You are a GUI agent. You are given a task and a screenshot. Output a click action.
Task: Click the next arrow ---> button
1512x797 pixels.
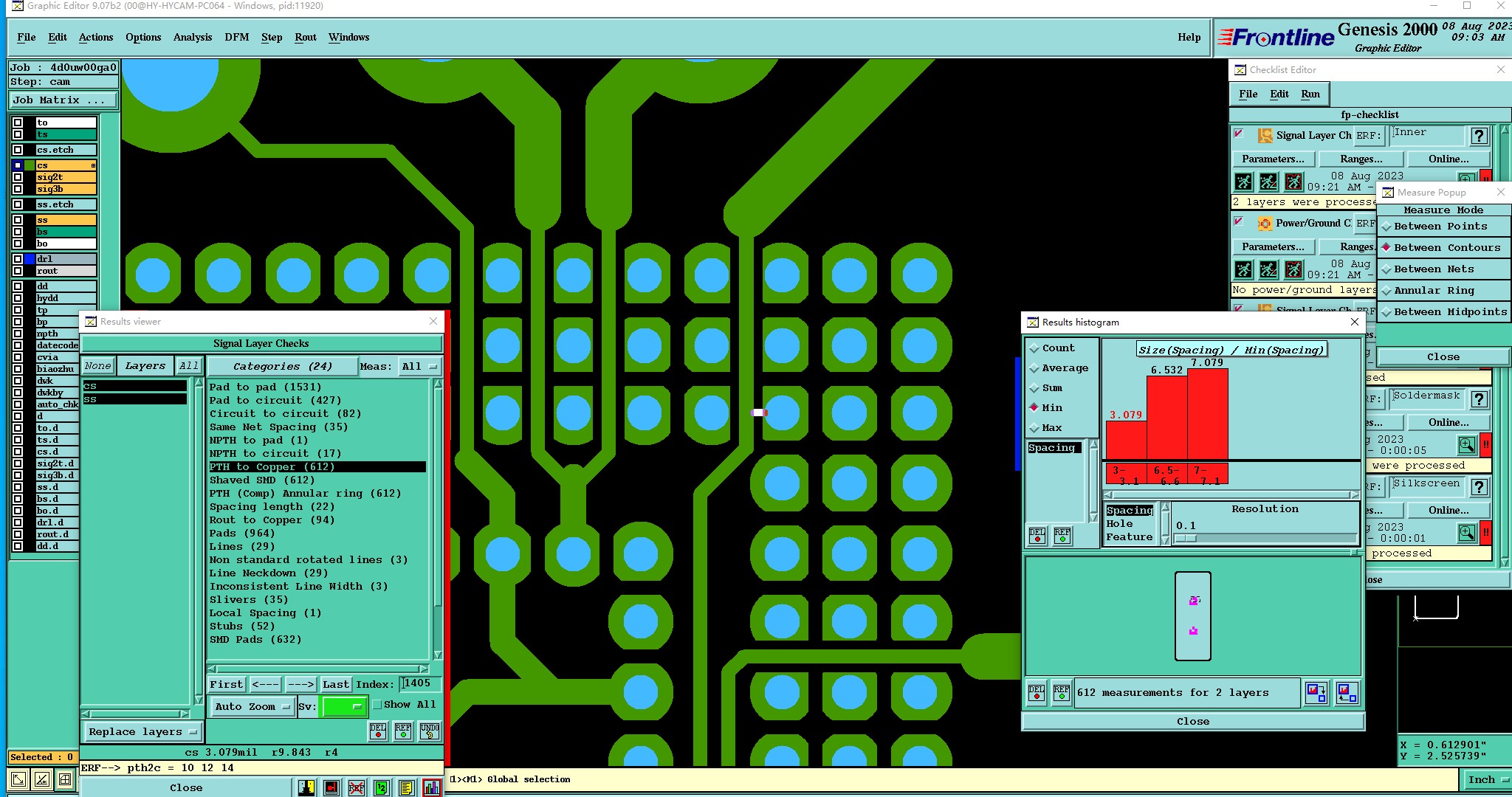(300, 685)
